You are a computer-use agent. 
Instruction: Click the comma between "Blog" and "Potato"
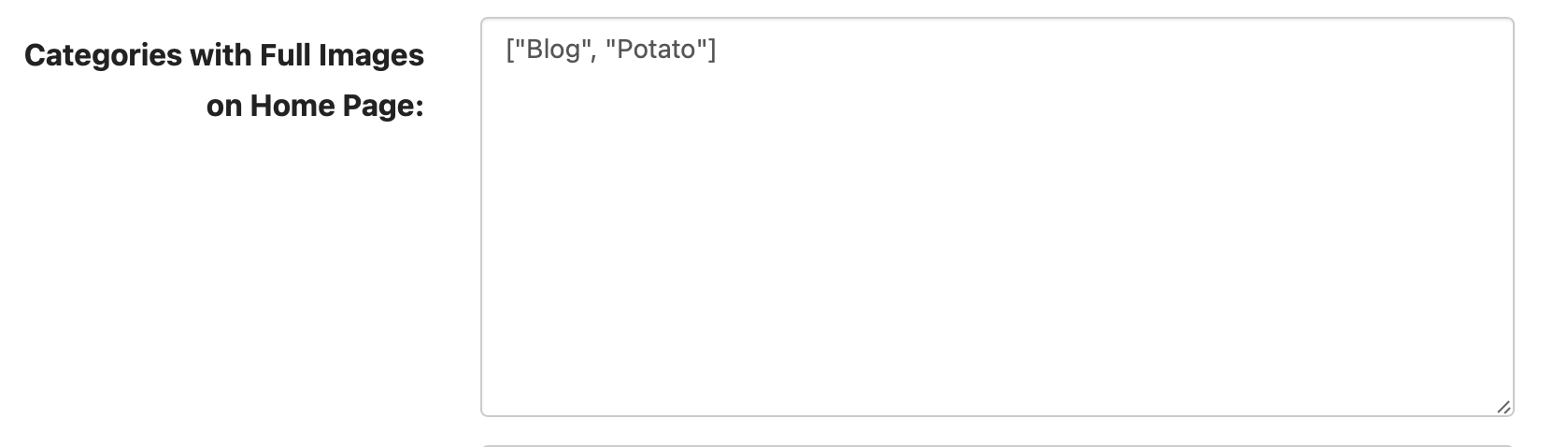click(x=595, y=56)
